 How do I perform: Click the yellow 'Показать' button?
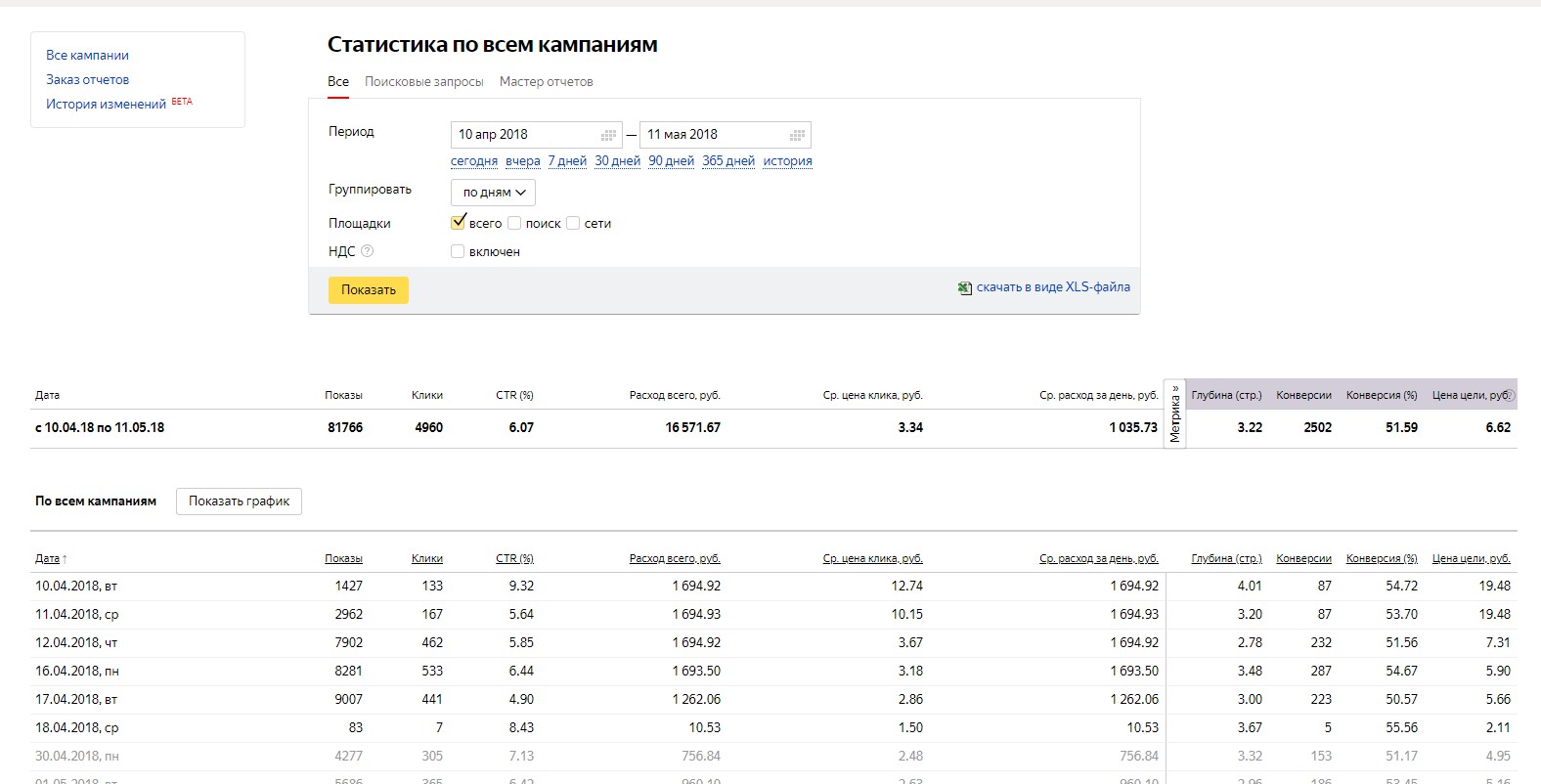(369, 289)
